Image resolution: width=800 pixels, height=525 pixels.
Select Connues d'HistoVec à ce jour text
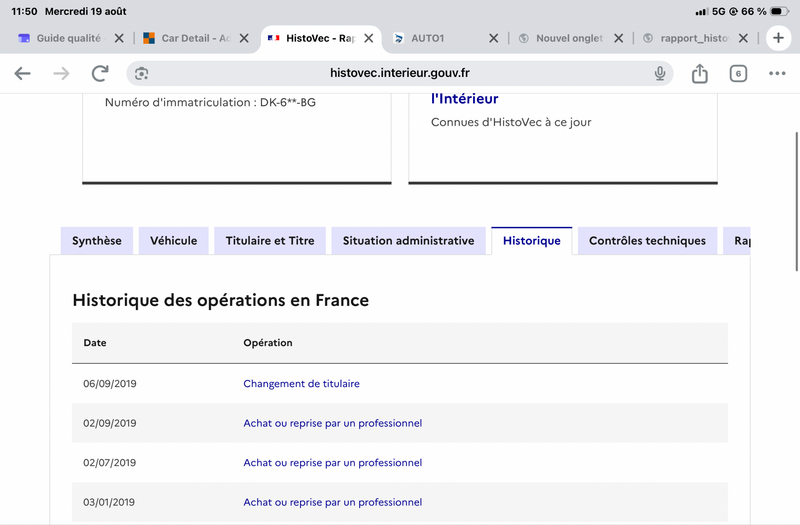(511, 122)
